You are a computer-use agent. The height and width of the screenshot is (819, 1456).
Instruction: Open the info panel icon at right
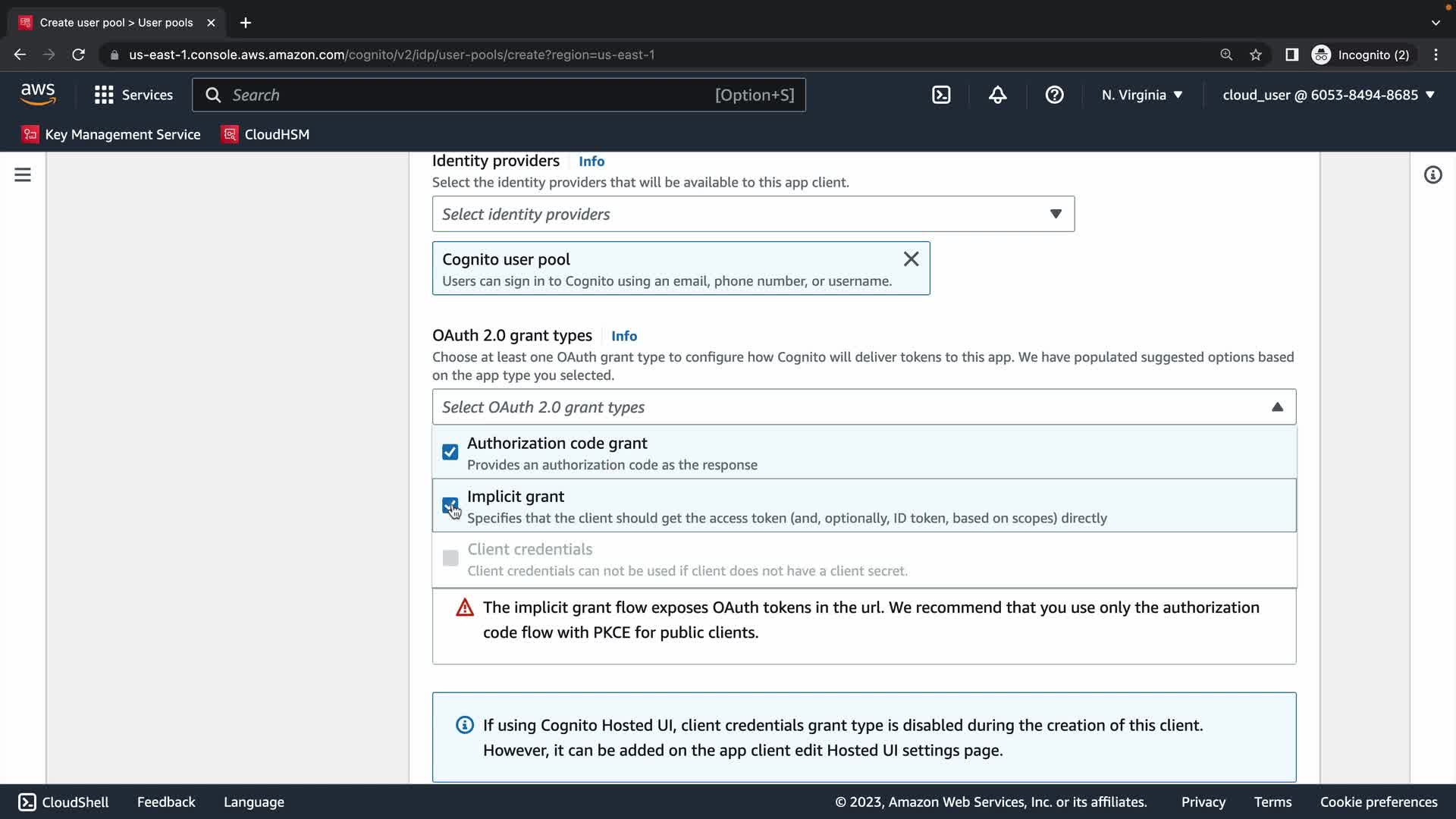(x=1432, y=175)
